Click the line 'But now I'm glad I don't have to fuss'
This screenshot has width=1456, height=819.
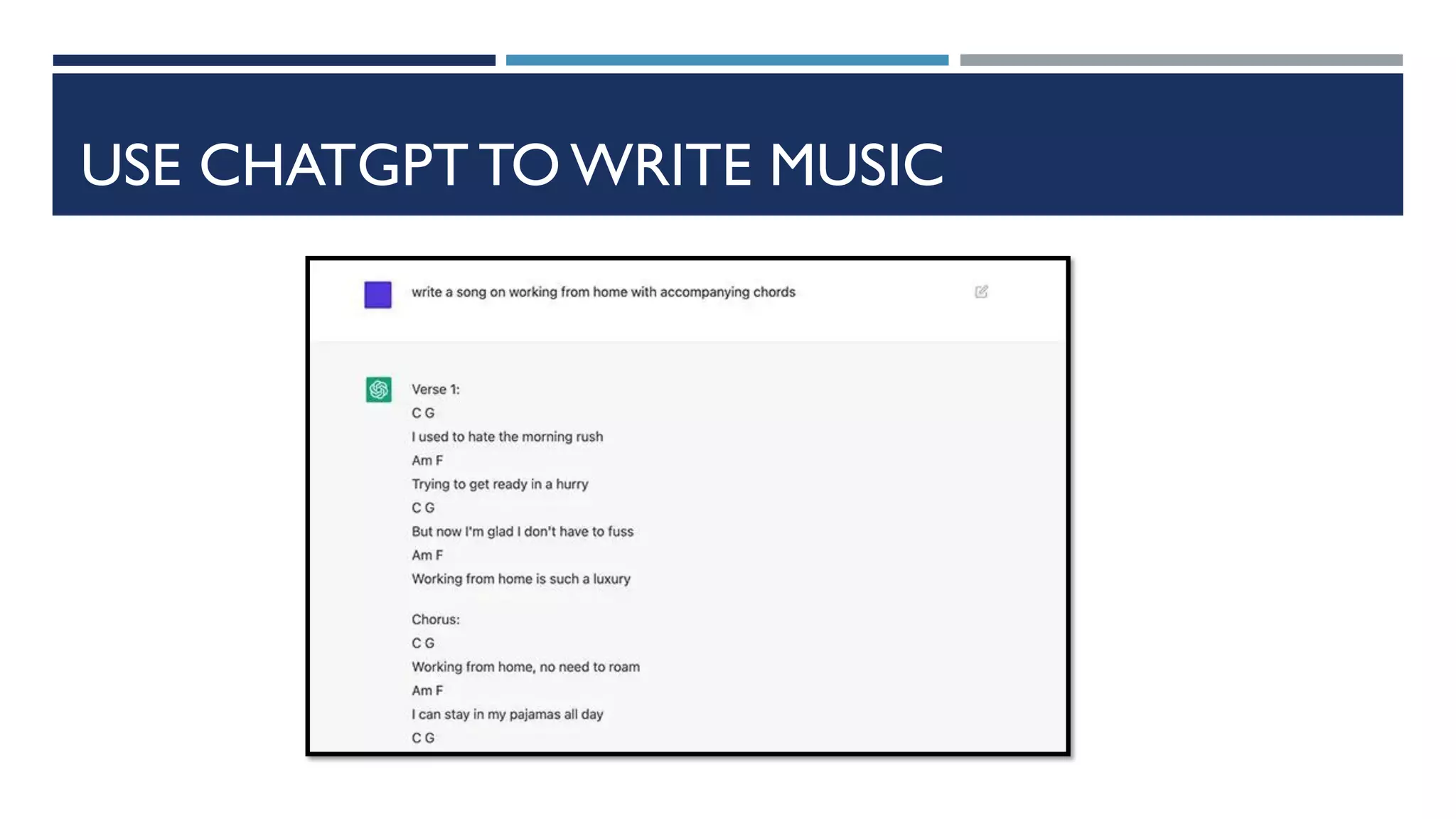coord(522,532)
